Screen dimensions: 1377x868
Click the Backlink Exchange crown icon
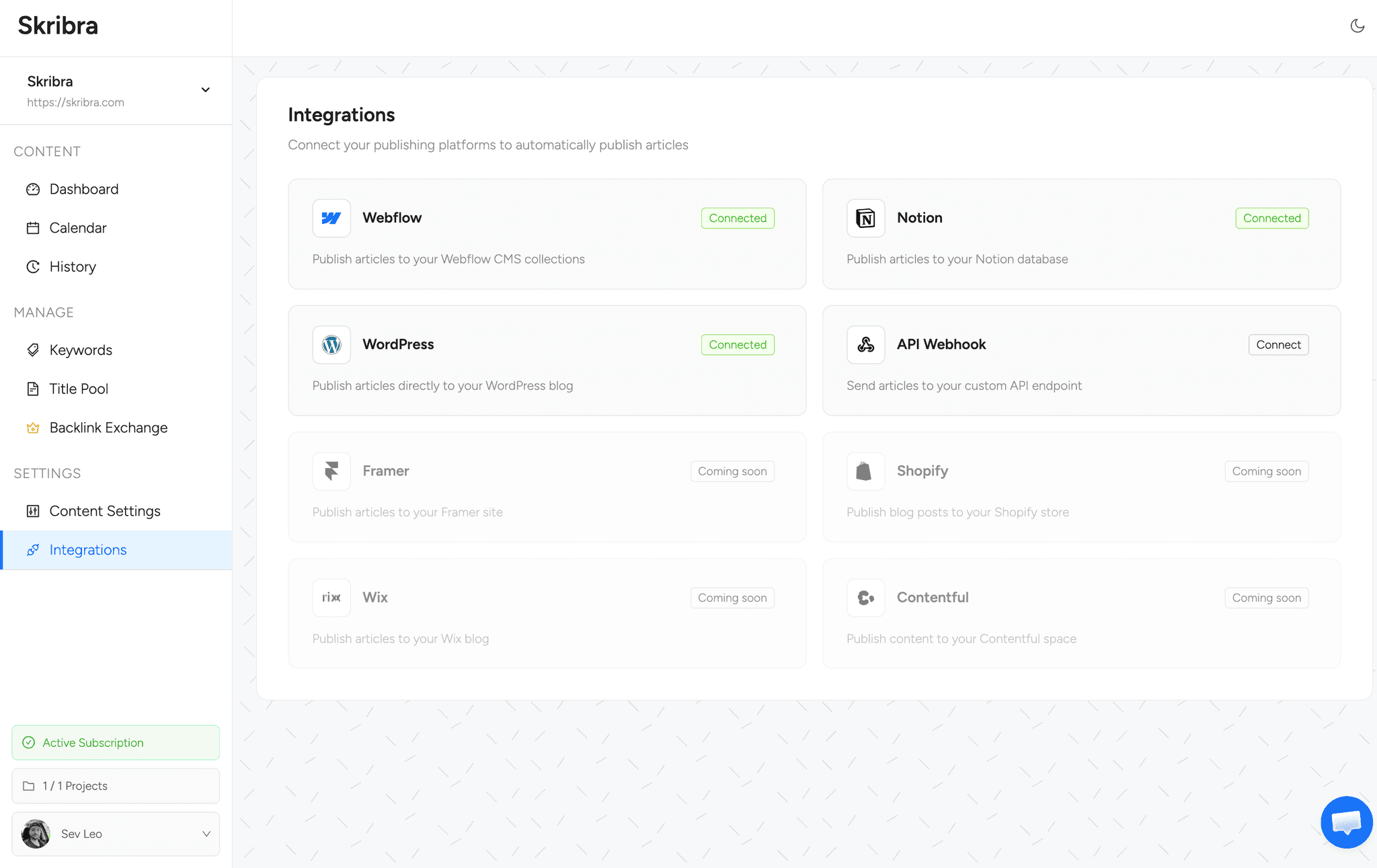(x=33, y=428)
